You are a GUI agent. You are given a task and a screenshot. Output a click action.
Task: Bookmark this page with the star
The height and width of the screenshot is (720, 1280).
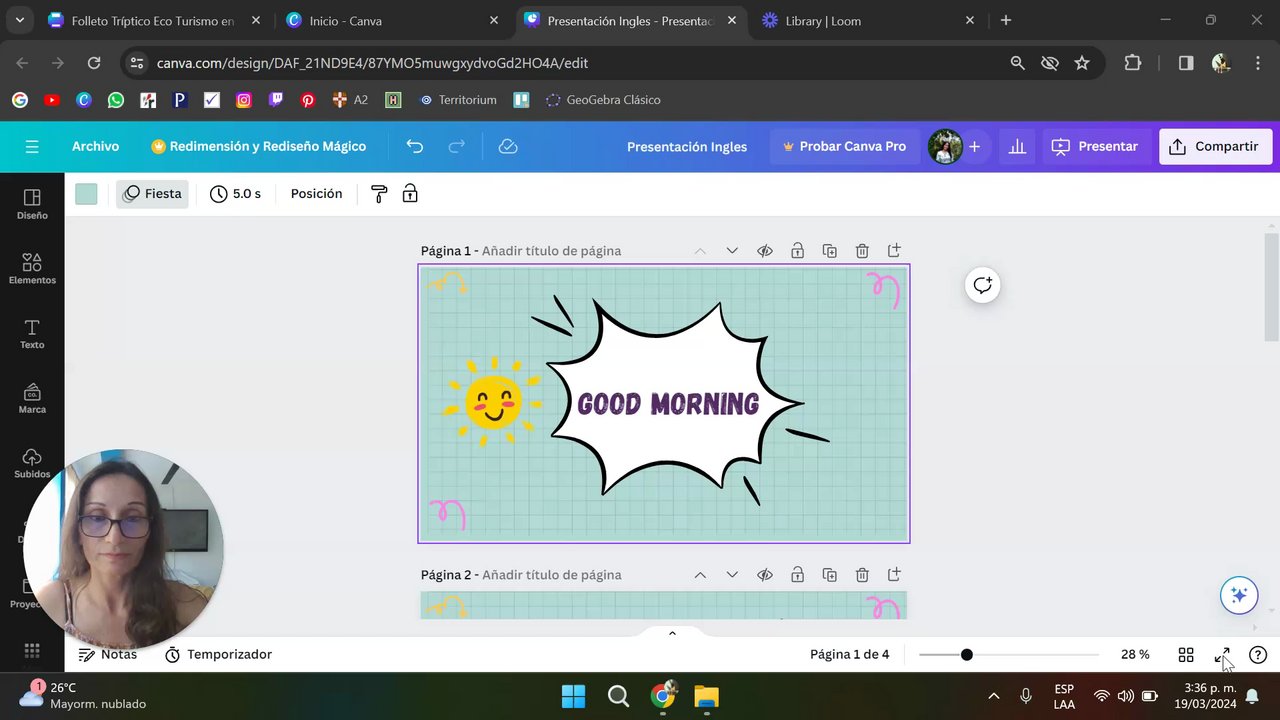coord(1082,63)
